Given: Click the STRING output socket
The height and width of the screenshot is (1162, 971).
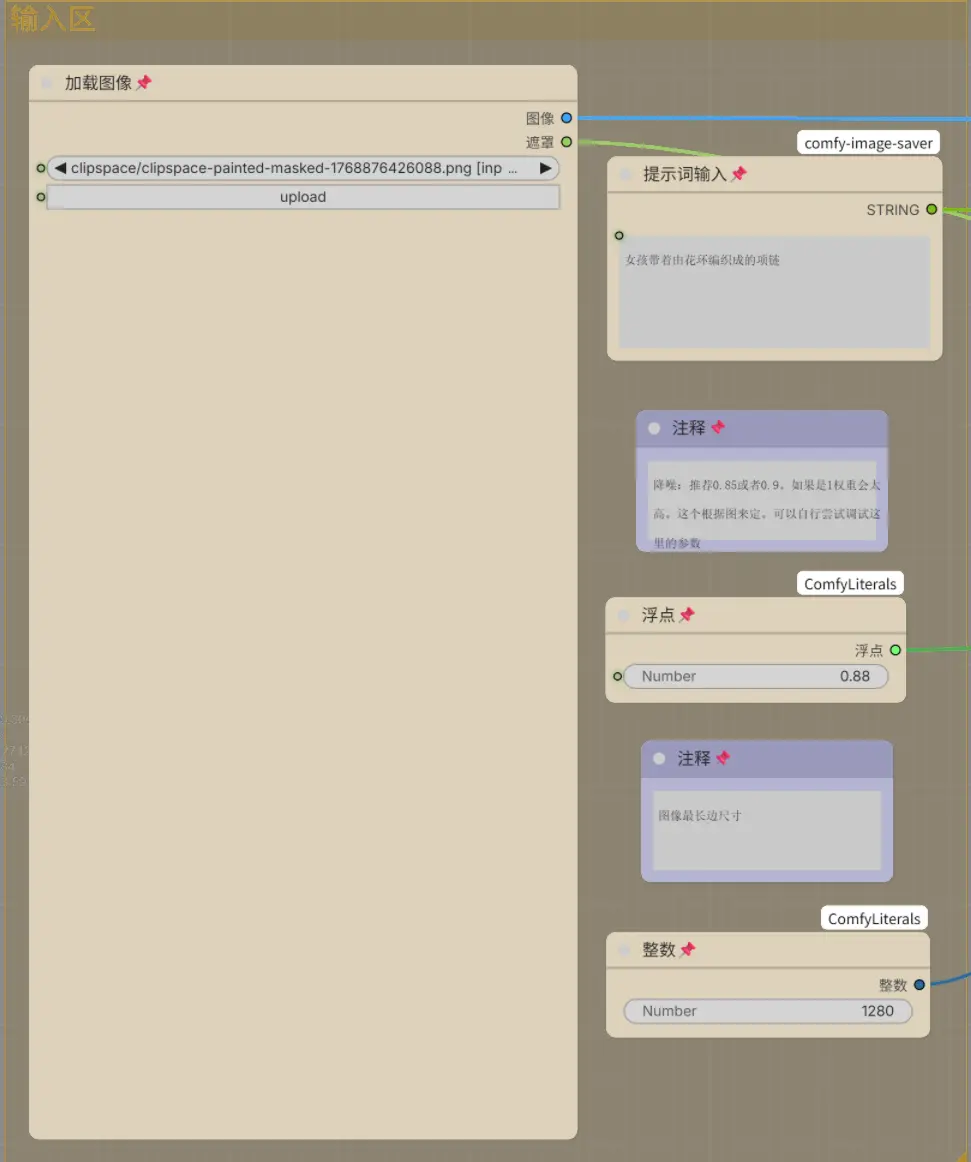Looking at the screenshot, I should (932, 210).
